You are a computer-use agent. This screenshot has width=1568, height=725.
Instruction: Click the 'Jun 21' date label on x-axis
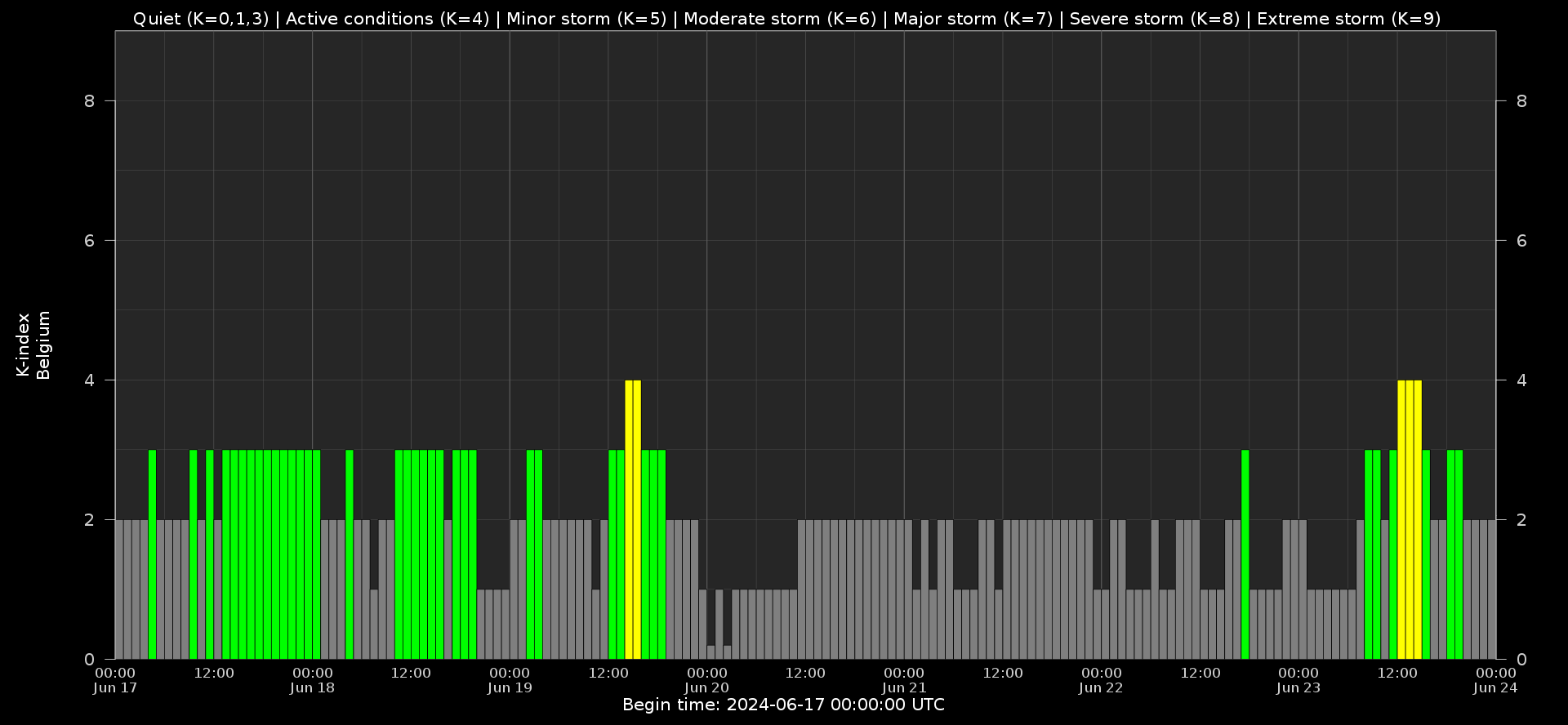click(x=904, y=687)
